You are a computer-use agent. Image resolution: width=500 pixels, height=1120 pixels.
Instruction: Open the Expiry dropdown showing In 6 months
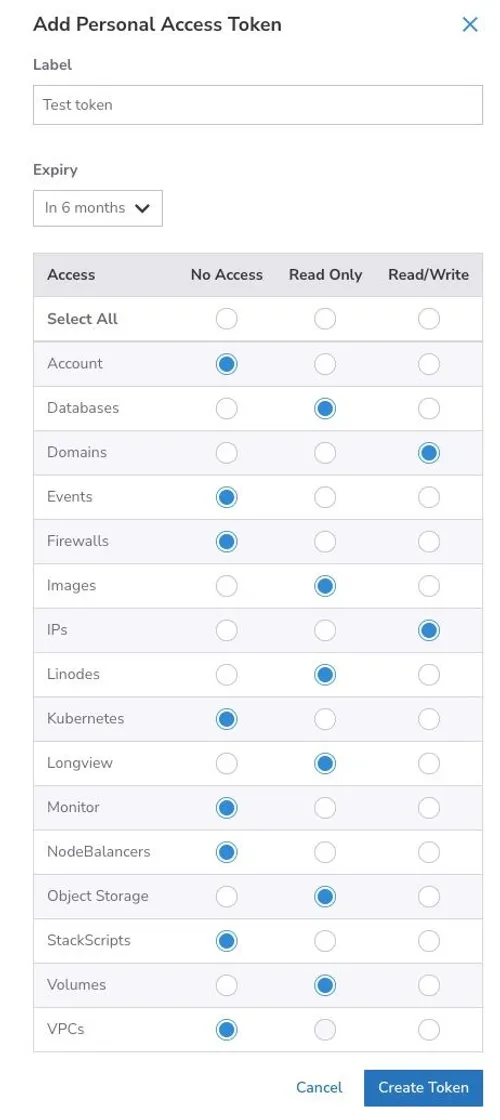(98, 208)
